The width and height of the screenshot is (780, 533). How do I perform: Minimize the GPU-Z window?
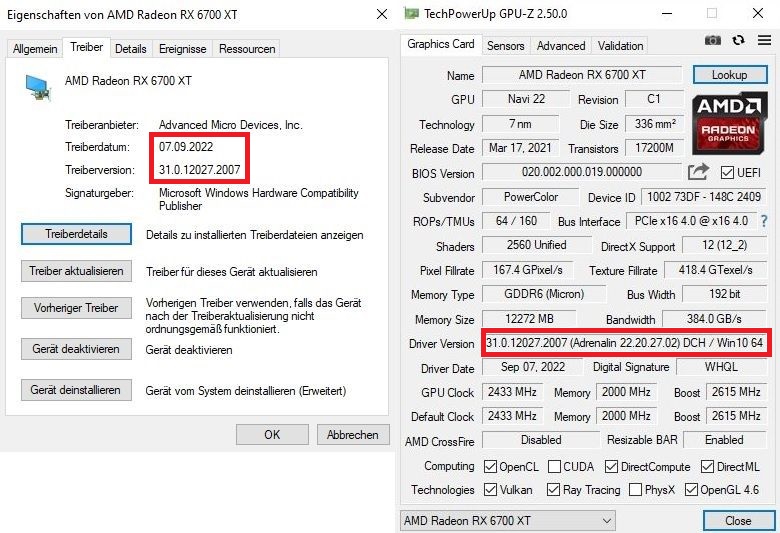(667, 13)
